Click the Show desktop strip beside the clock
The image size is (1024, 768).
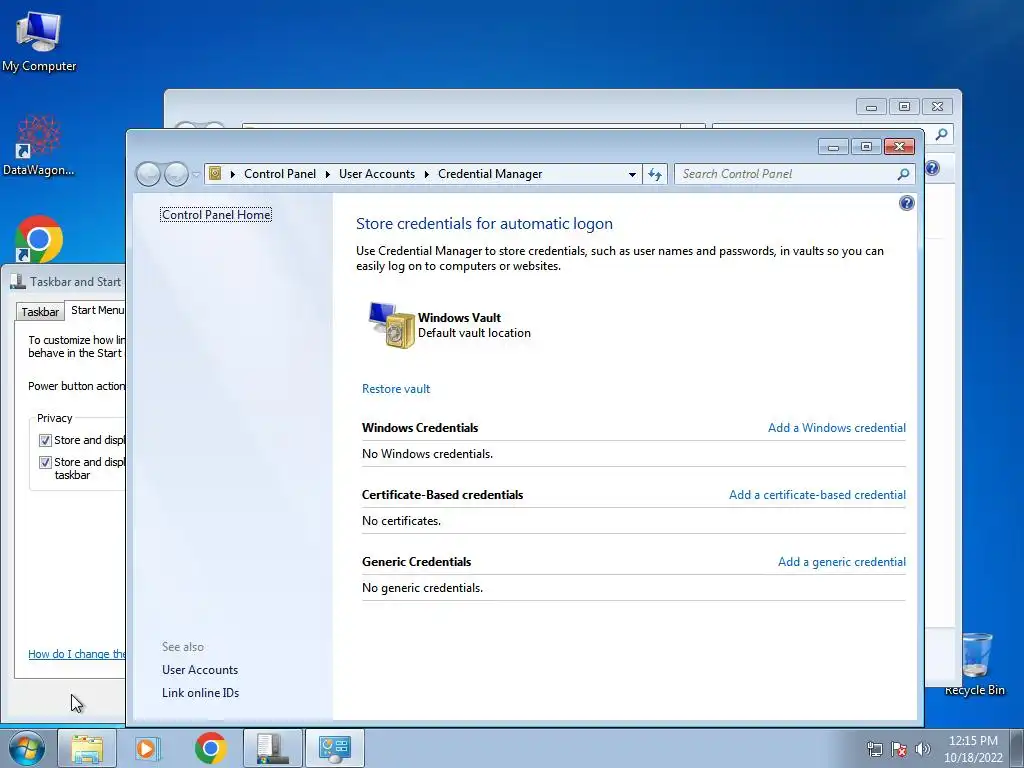click(x=1017, y=748)
